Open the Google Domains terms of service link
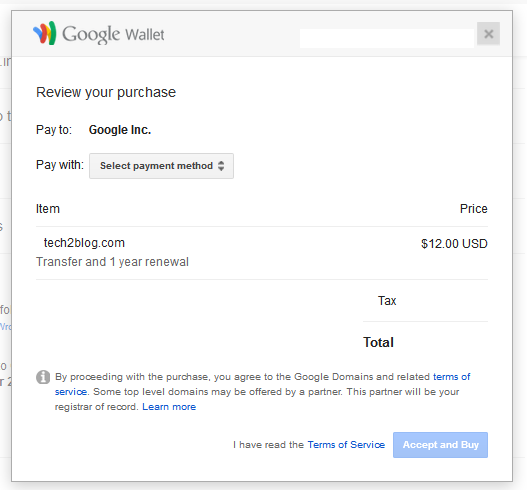The width and height of the screenshot is (527, 490). point(451,377)
